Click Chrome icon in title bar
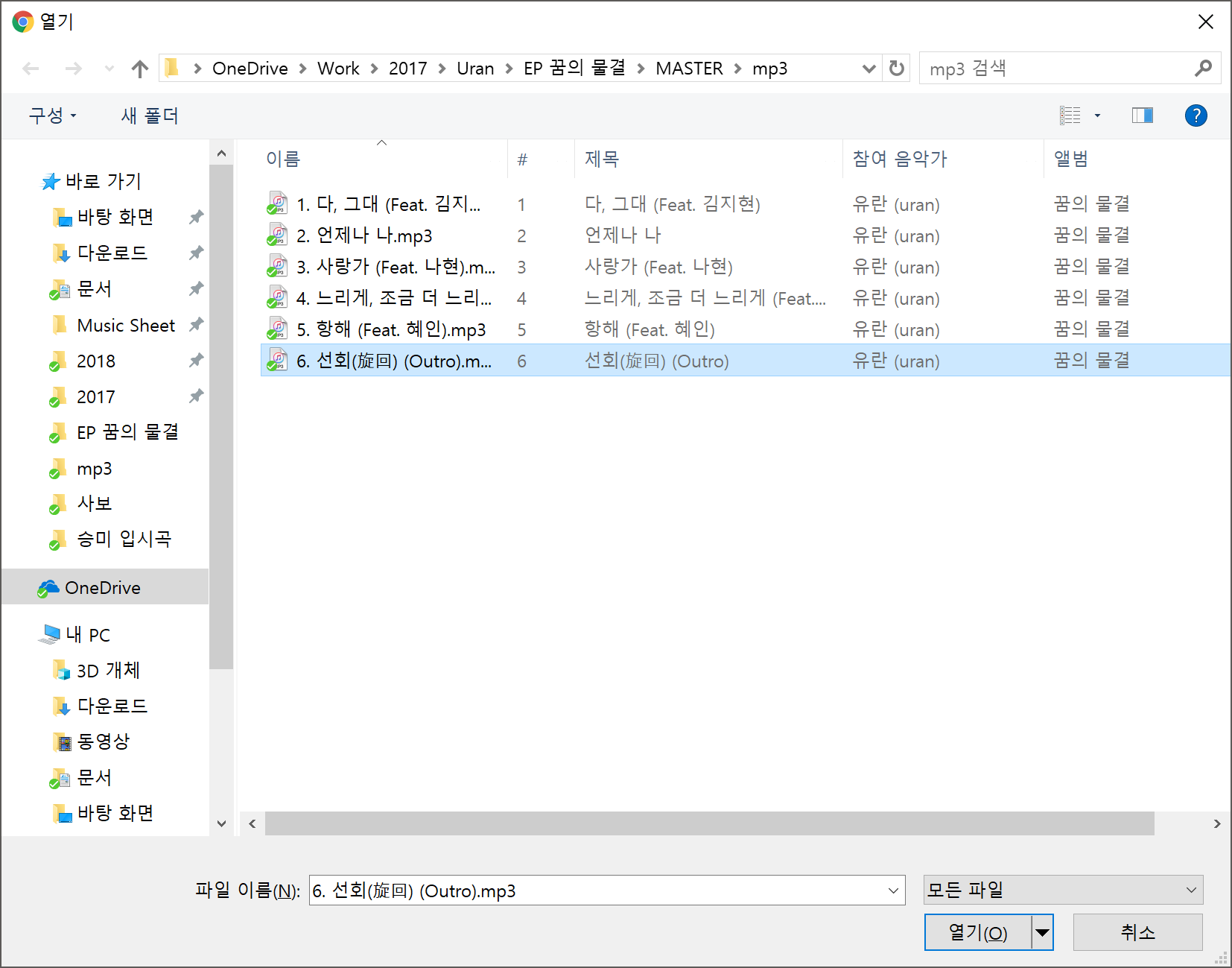 [22, 22]
